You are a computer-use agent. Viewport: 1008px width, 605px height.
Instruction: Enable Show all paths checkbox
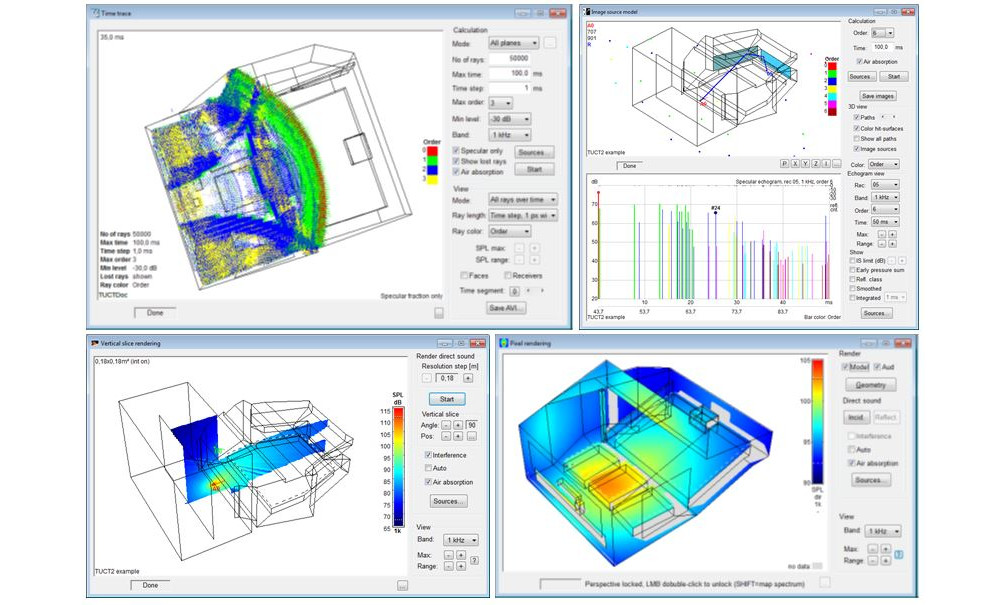[x=856, y=138]
